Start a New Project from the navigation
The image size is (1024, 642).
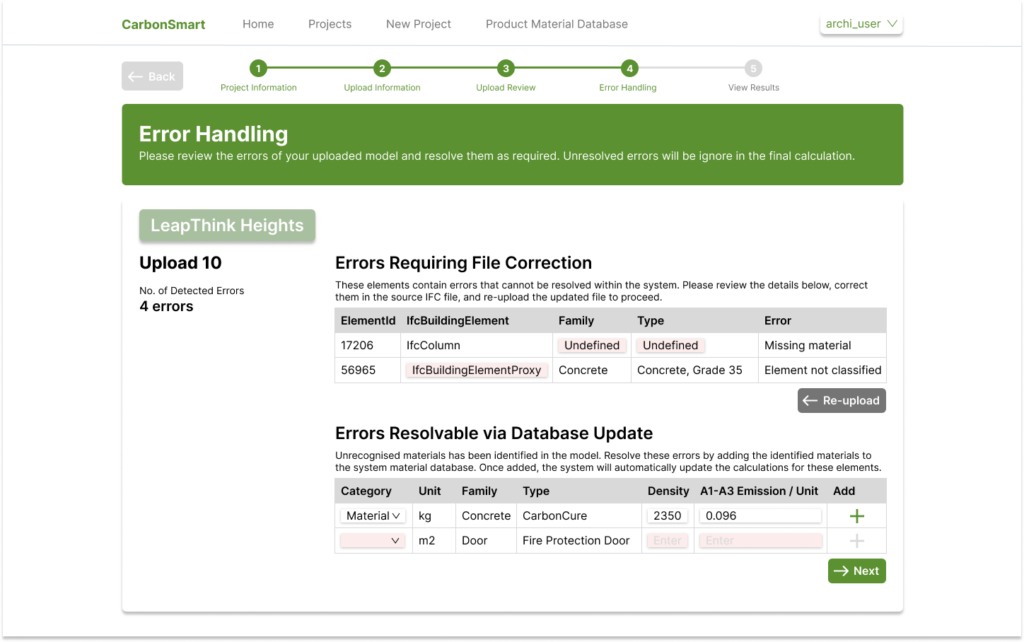click(x=418, y=23)
